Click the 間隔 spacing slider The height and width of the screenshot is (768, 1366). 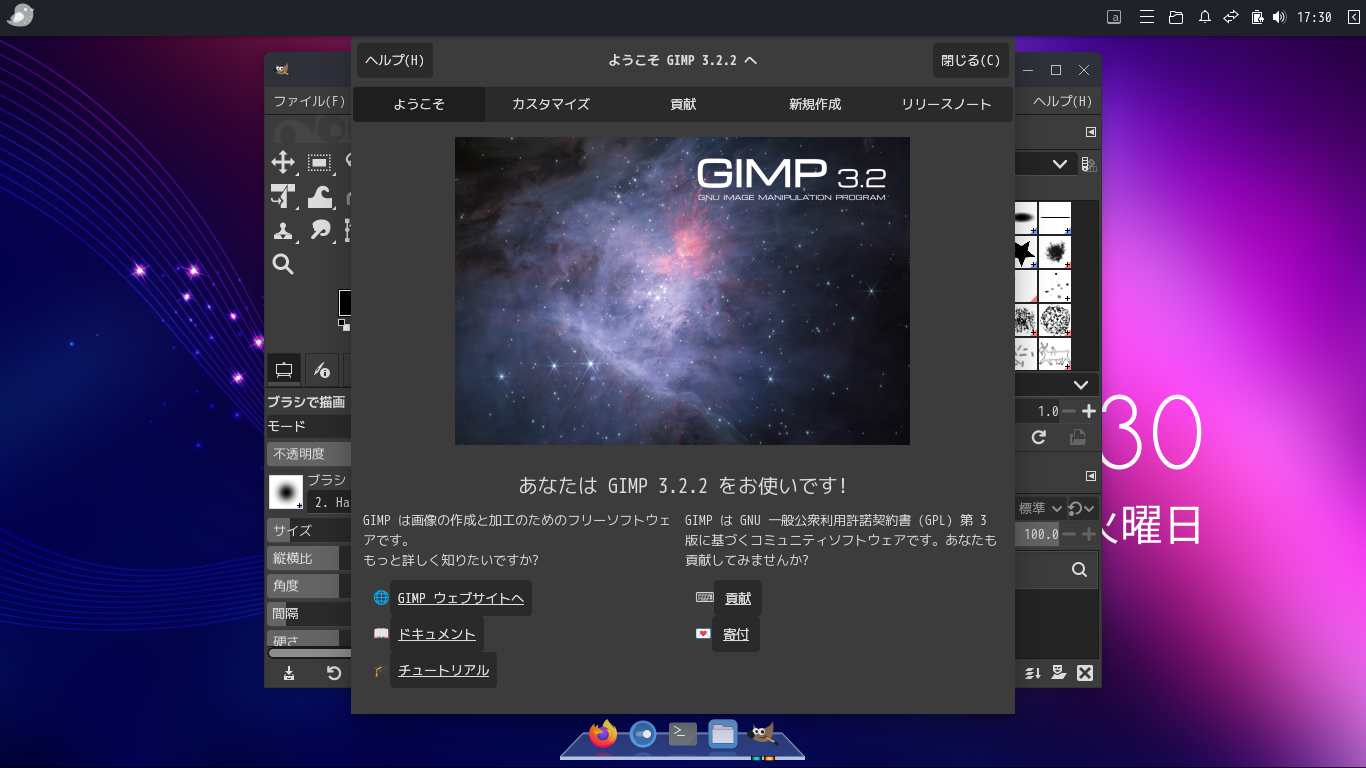pyautogui.click(x=309, y=613)
